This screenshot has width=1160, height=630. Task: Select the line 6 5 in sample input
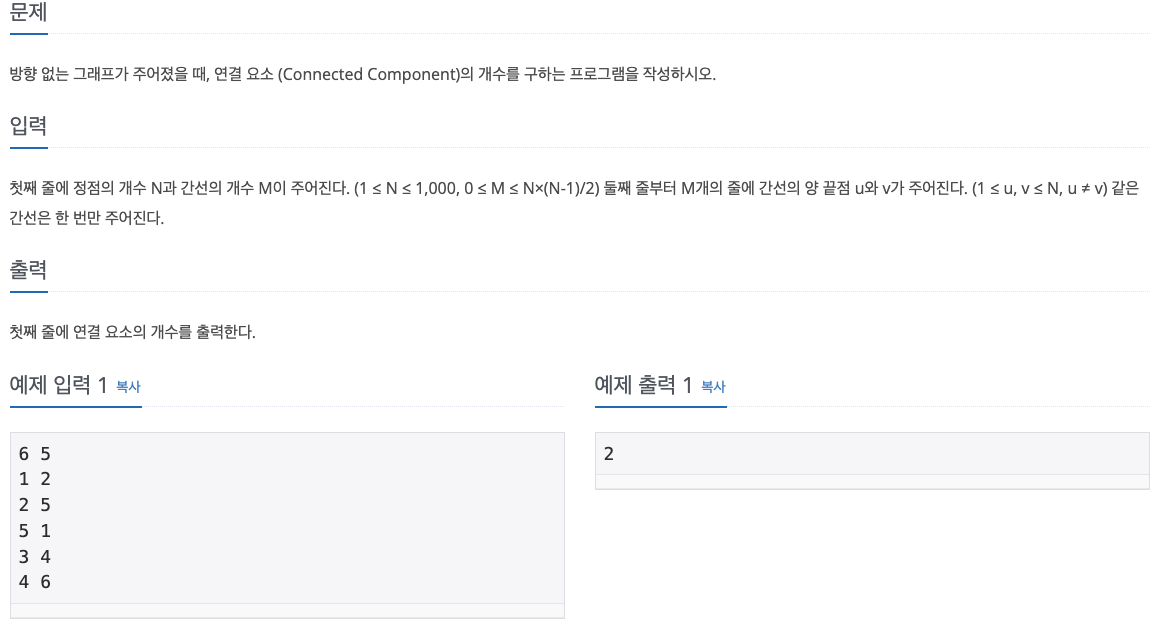click(33, 453)
